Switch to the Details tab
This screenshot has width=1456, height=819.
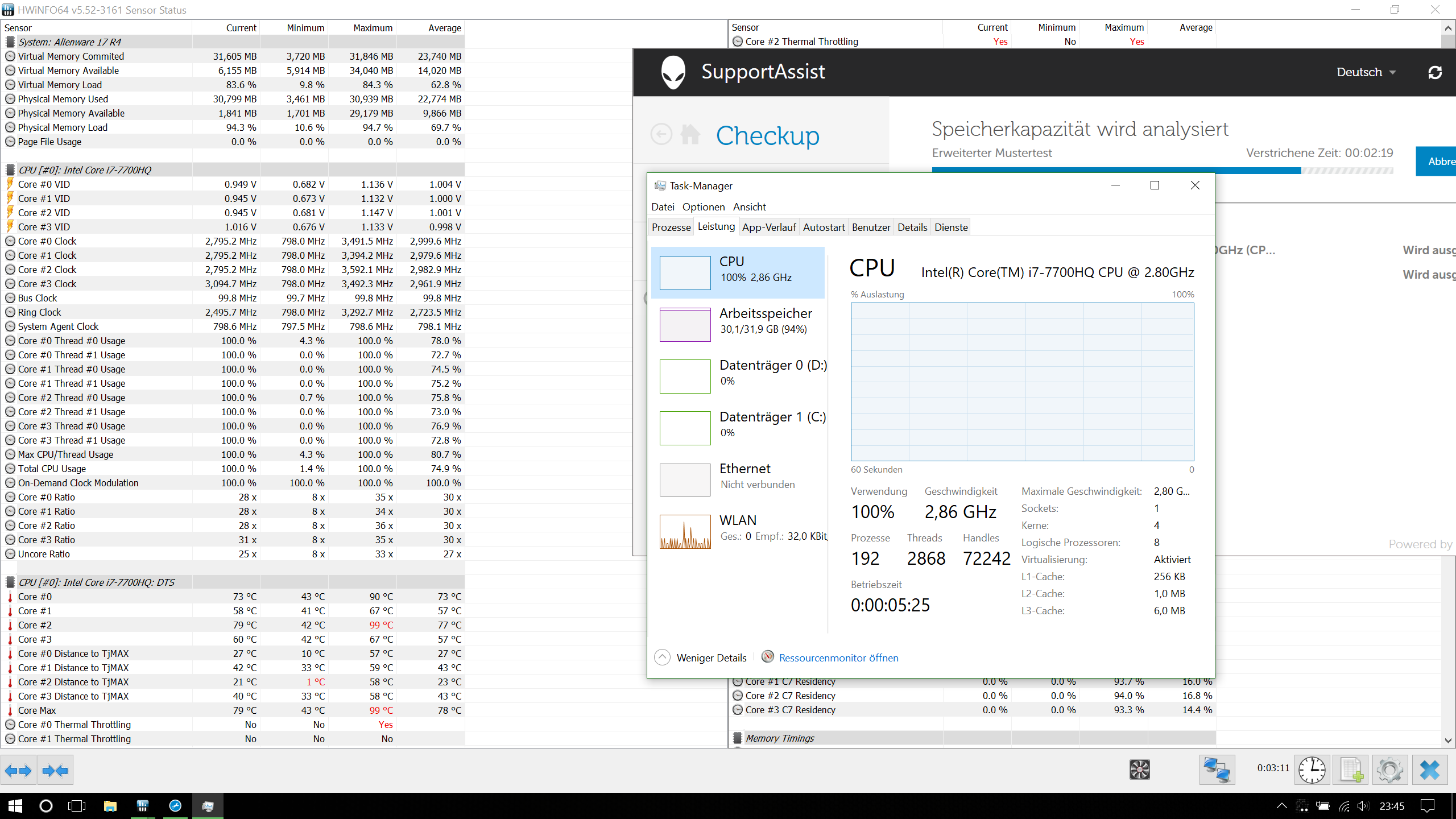coord(912,227)
